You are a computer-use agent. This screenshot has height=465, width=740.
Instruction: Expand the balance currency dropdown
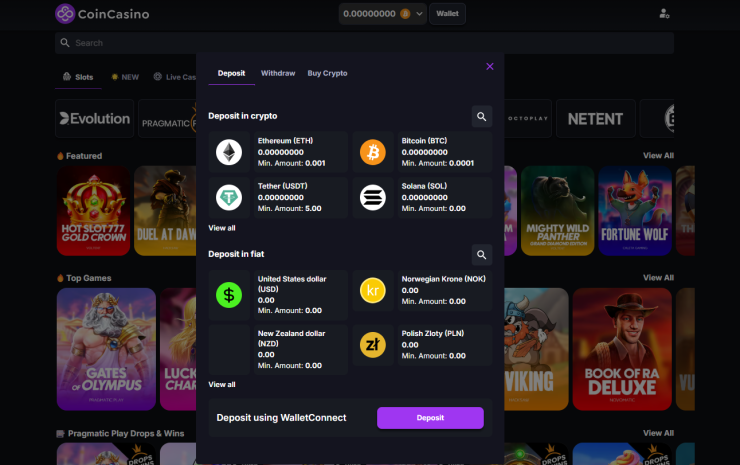419,14
